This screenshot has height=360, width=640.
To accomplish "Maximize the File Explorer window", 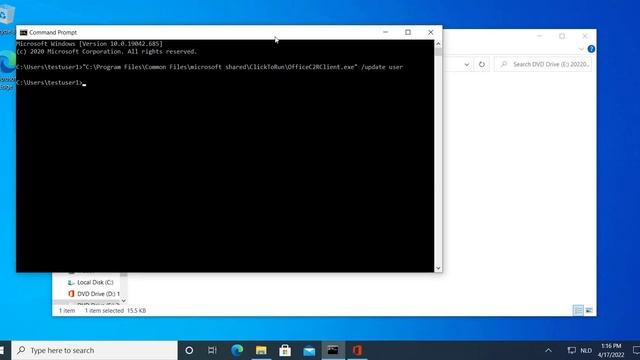I will point(562,36).
